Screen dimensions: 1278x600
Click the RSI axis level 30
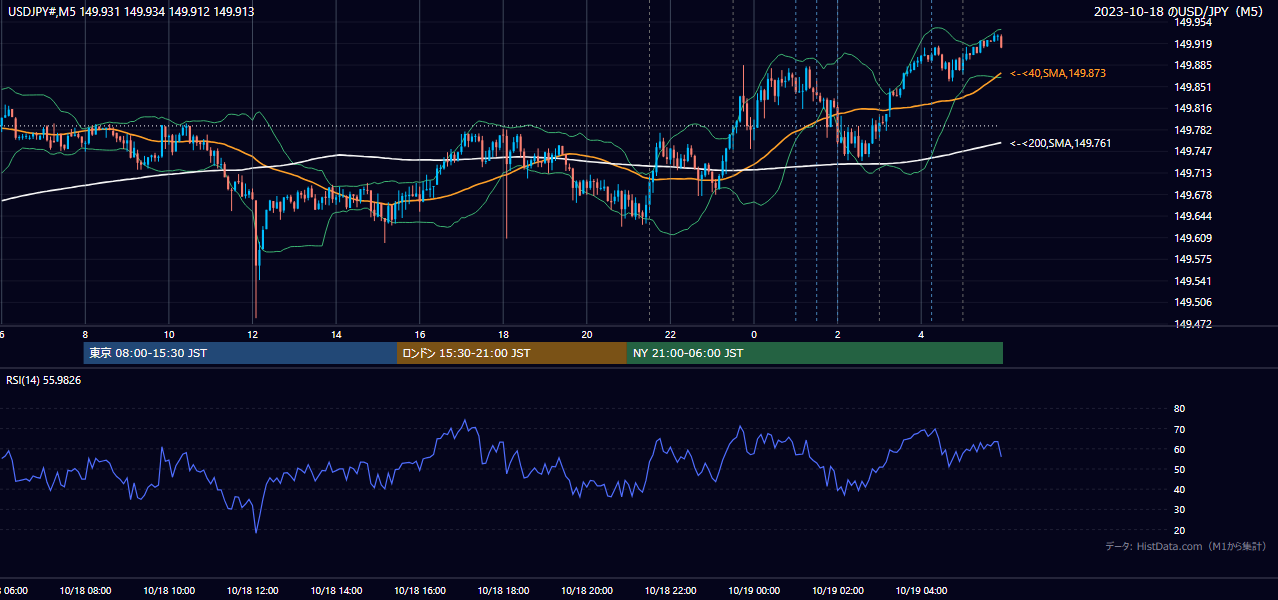point(1179,509)
